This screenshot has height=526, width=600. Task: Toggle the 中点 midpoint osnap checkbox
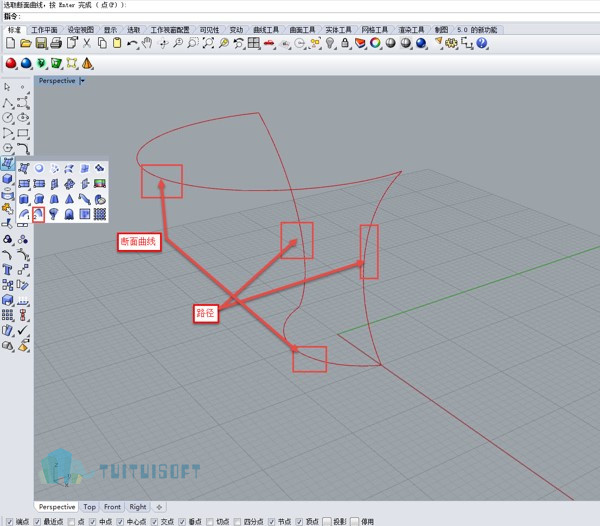pos(93,522)
